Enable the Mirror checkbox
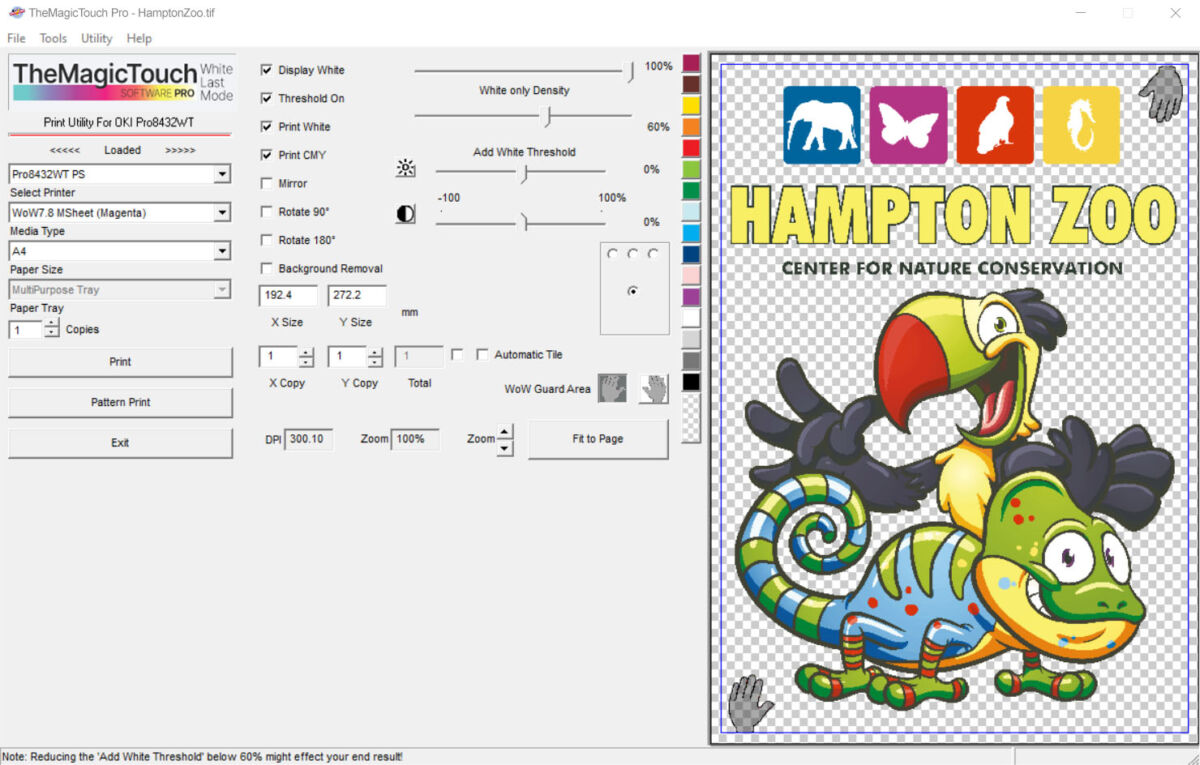This screenshot has width=1200, height=765. click(x=267, y=184)
